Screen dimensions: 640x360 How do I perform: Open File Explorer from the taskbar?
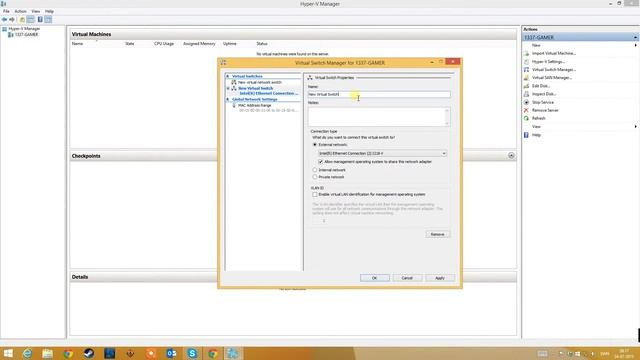pyautogui.click(x=48, y=353)
